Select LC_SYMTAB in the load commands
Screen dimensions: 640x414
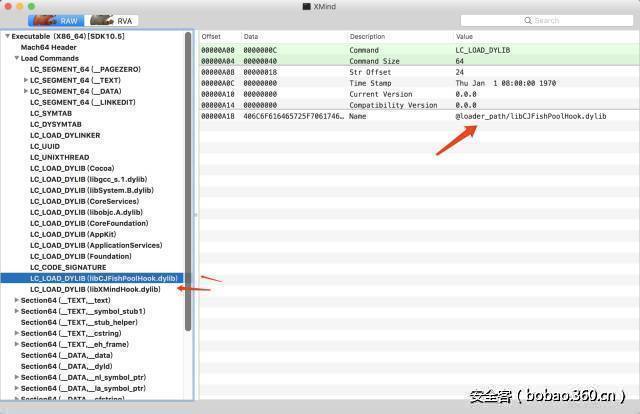(x=52, y=113)
